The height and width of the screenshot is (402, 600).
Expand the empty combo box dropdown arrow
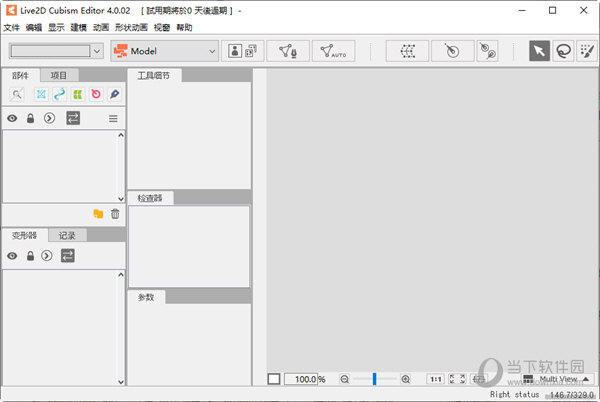97,51
